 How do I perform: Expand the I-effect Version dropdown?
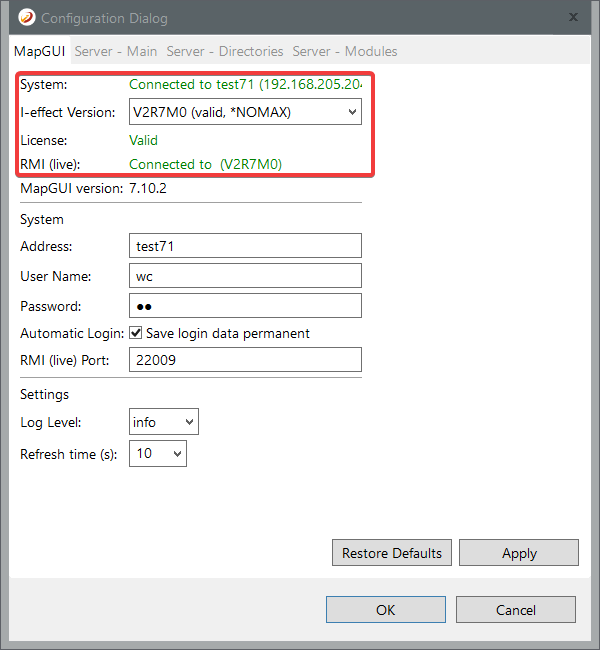(x=245, y=112)
